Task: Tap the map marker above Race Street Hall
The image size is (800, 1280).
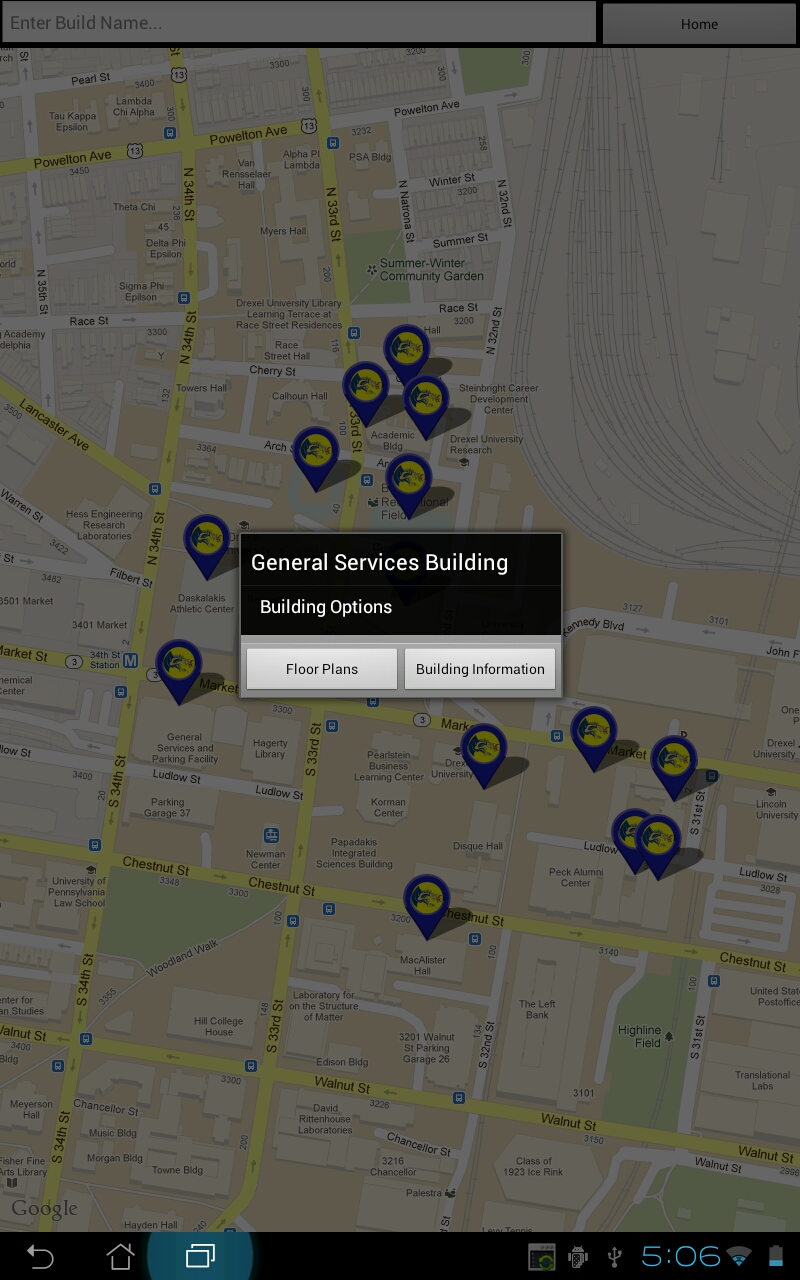Action: coord(405,348)
